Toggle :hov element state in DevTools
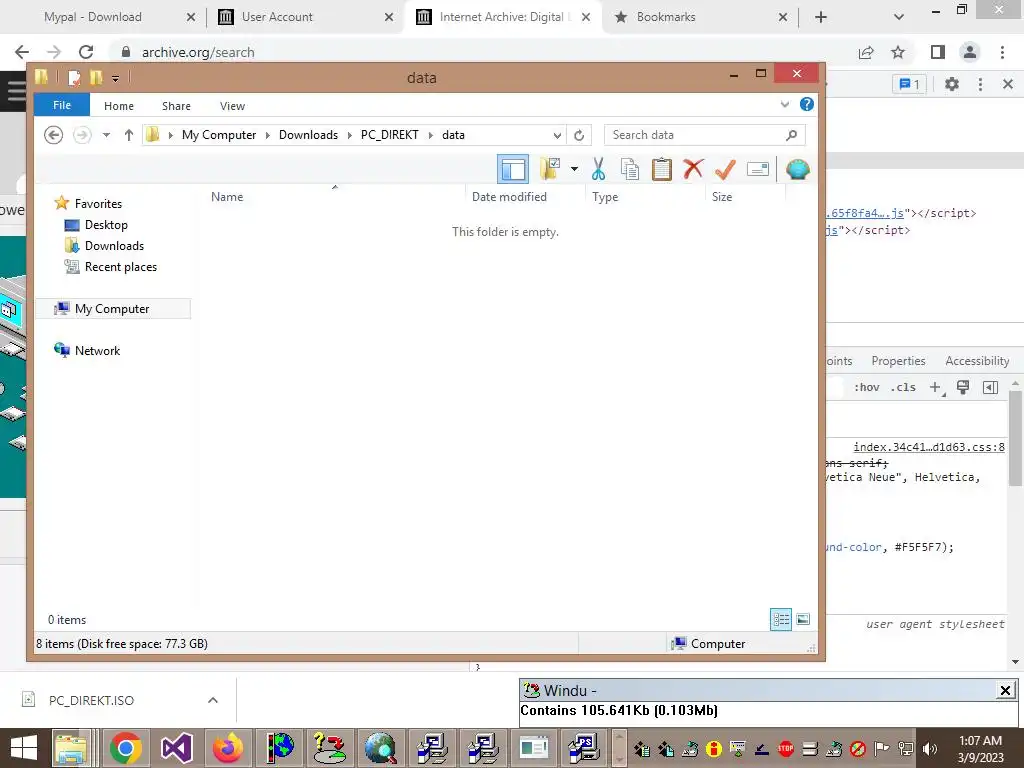Image resolution: width=1024 pixels, height=768 pixels. (x=867, y=387)
